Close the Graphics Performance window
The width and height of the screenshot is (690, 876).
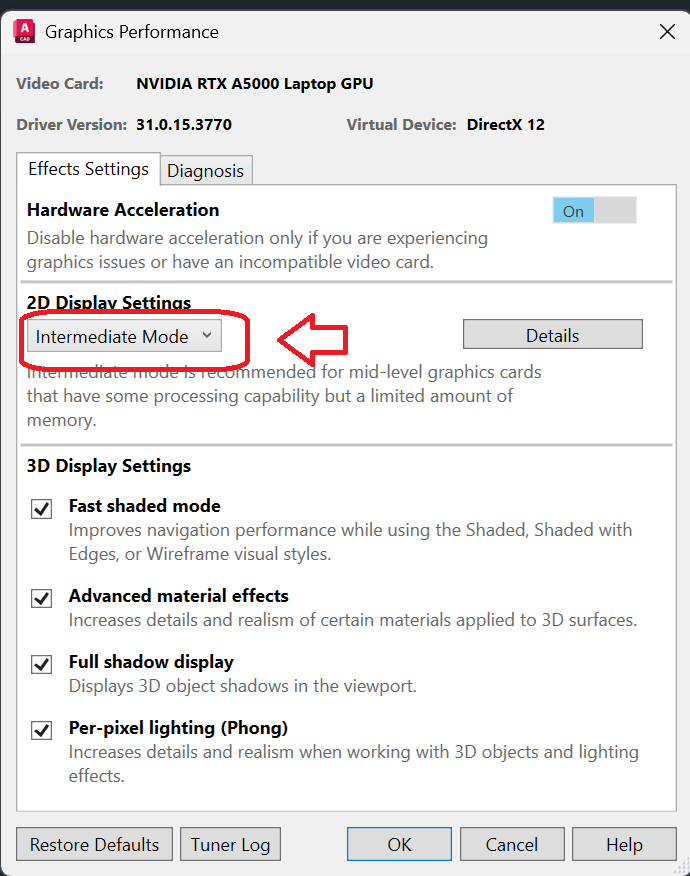point(667,31)
